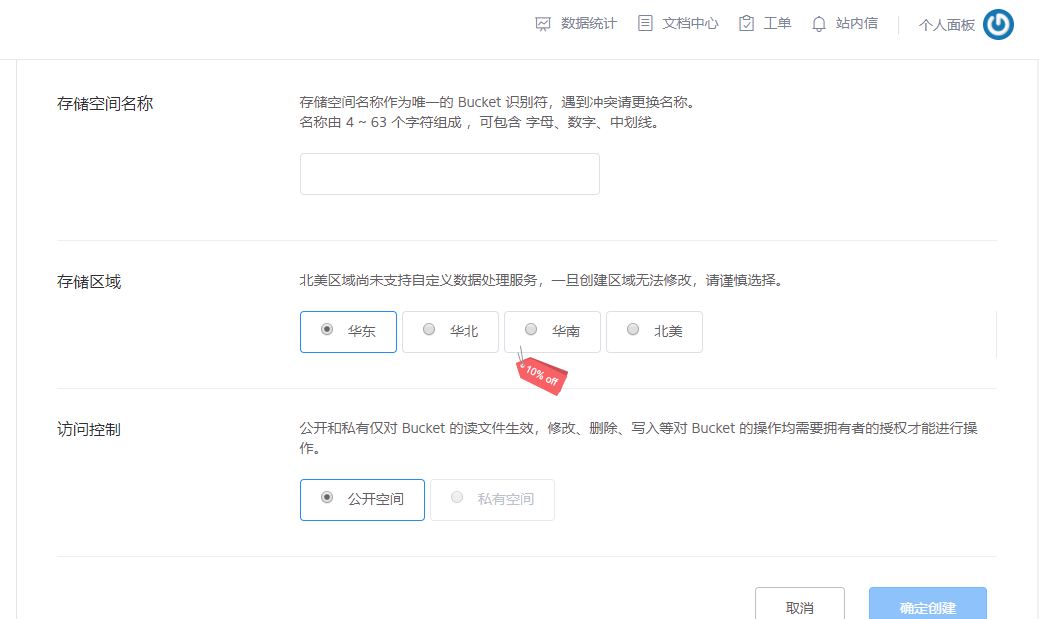Select 公开空间 access control option

(362, 500)
